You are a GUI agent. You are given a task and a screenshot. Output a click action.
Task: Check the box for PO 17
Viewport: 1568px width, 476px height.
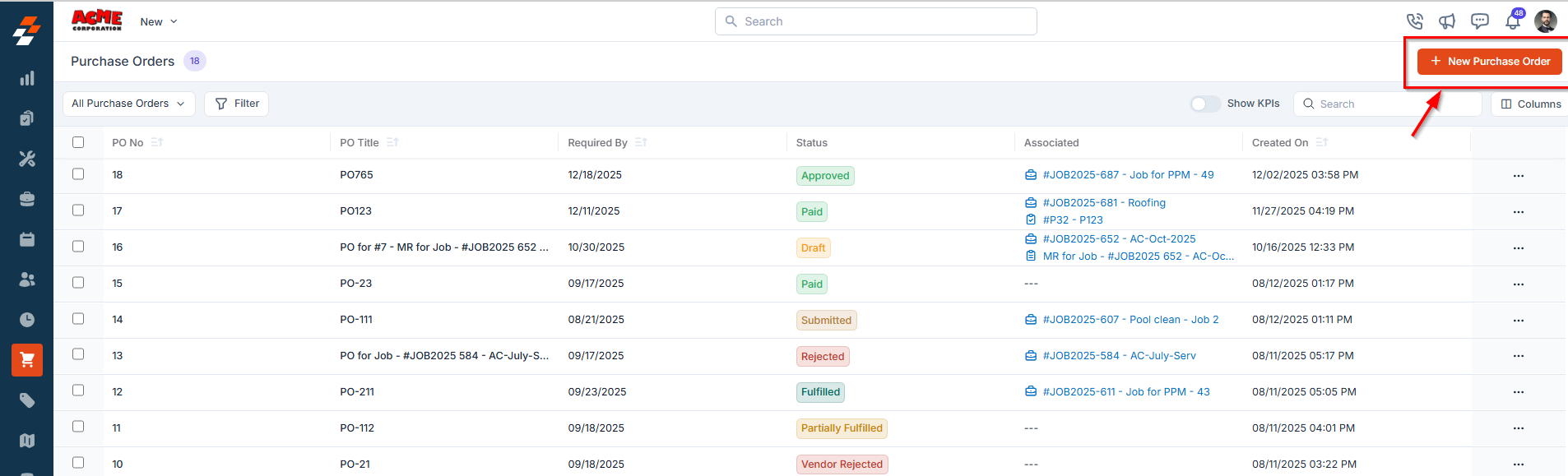78,210
